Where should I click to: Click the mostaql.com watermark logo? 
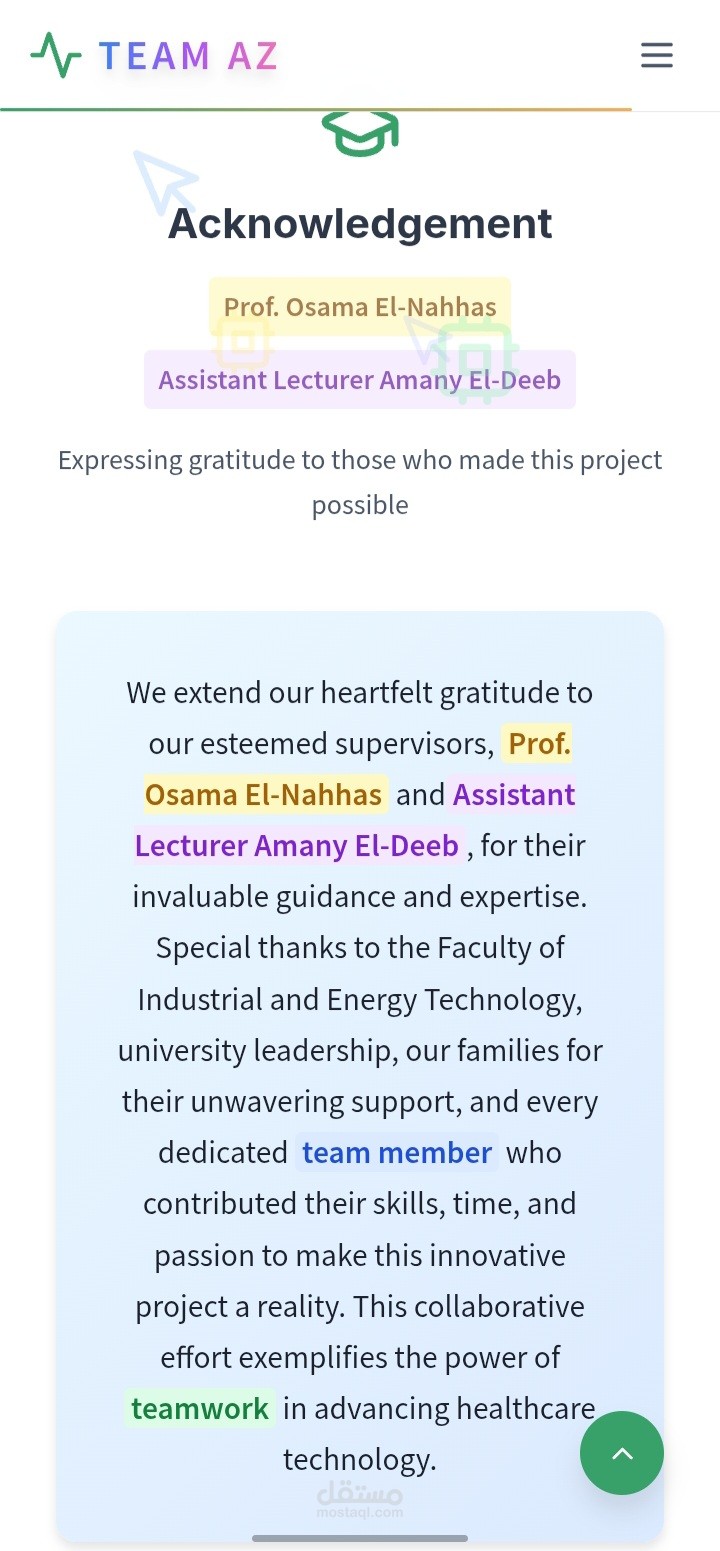click(x=360, y=1500)
